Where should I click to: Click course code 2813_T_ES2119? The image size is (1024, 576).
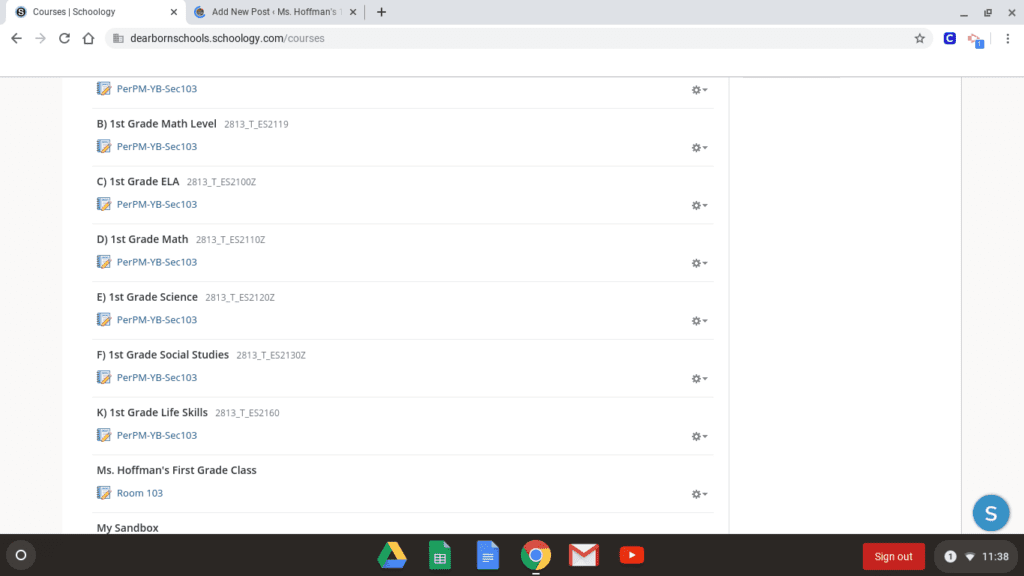[x=256, y=124]
